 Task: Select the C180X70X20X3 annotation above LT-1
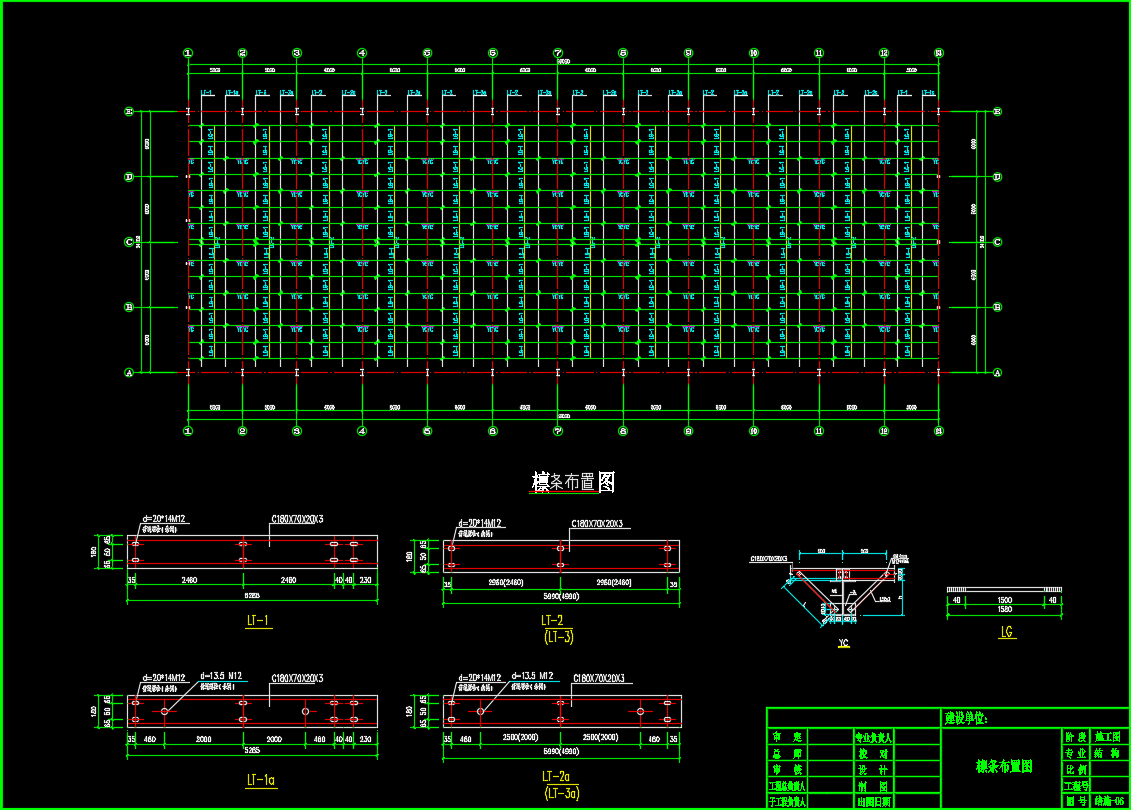click(297, 520)
